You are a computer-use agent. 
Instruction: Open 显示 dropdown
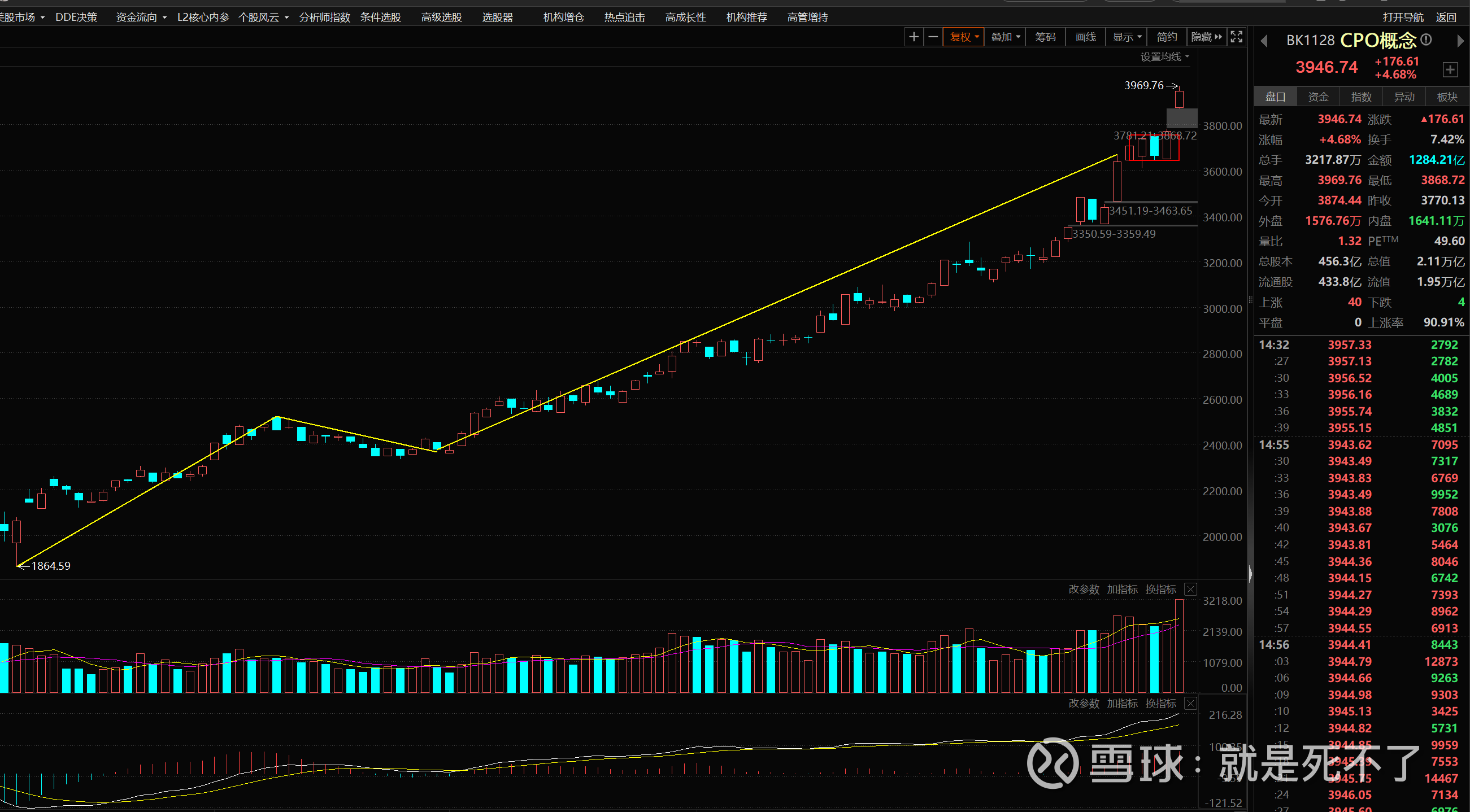(1127, 37)
